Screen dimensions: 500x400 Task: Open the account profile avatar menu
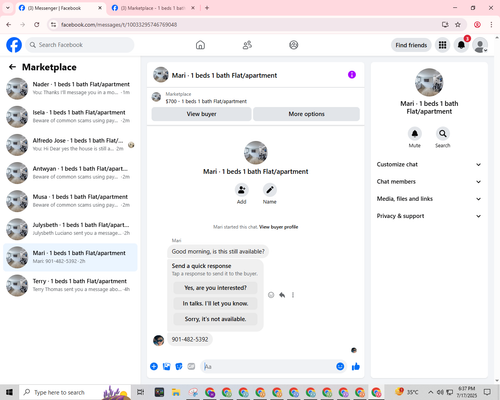[480, 45]
